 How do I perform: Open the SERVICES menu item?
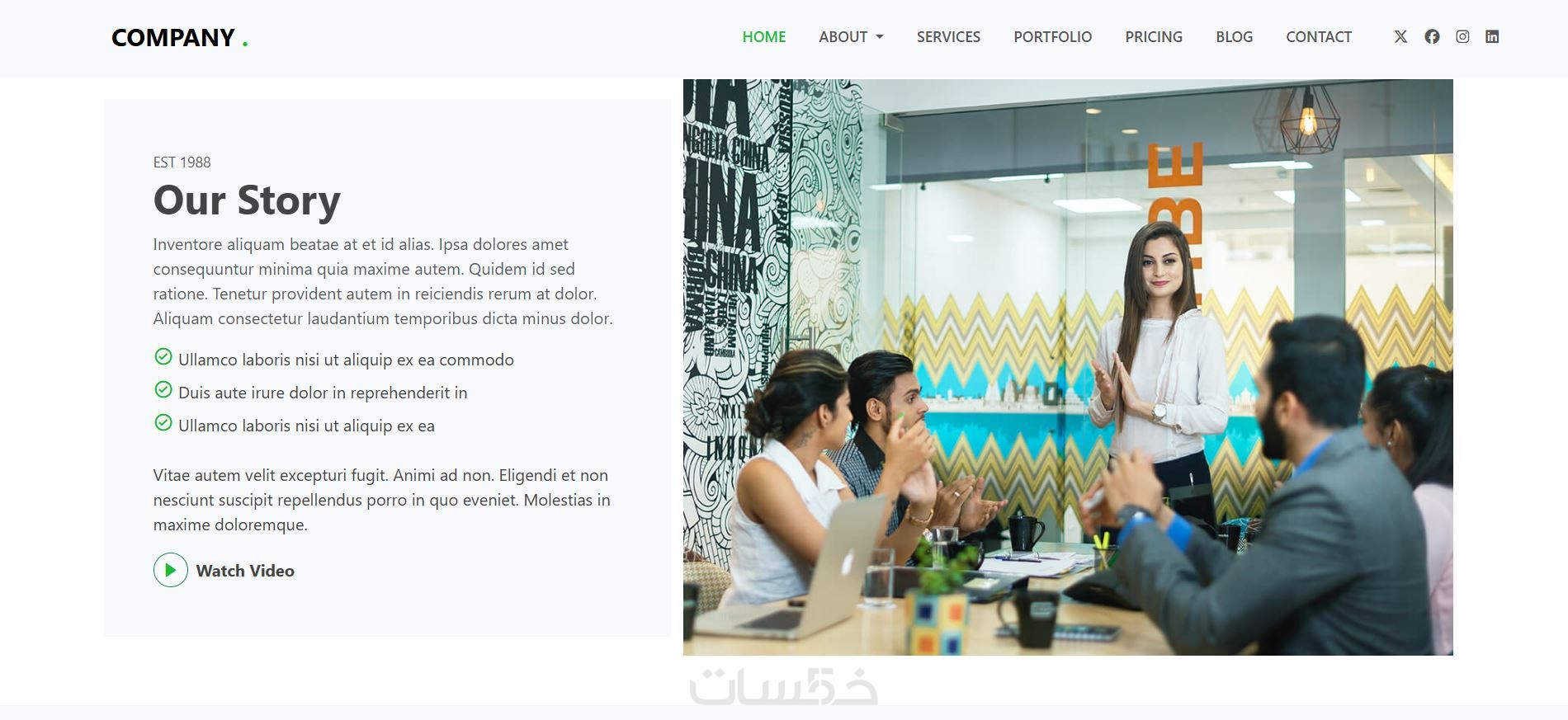[948, 37]
